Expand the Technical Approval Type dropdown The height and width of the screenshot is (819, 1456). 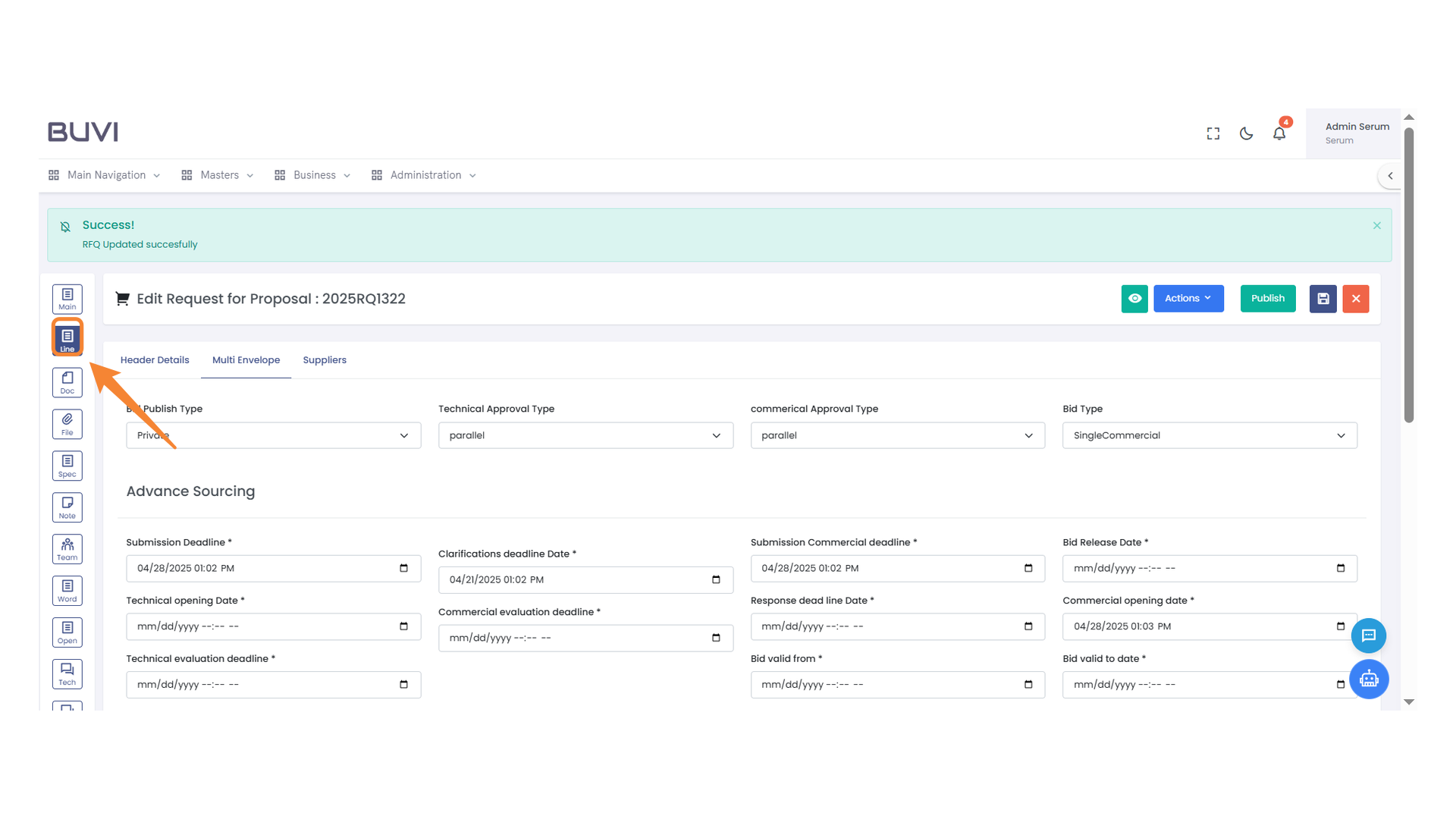click(585, 435)
